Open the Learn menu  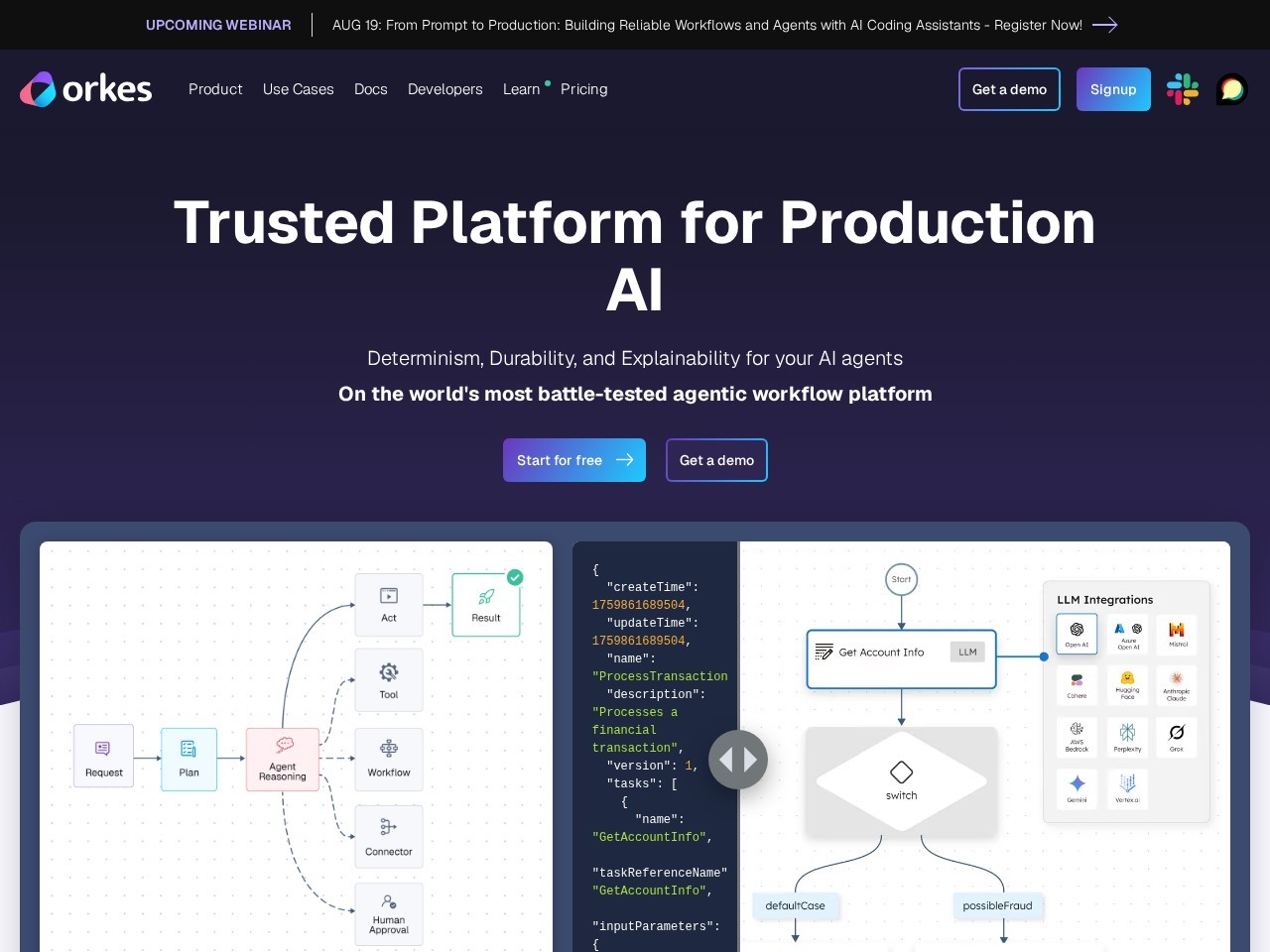point(522,89)
